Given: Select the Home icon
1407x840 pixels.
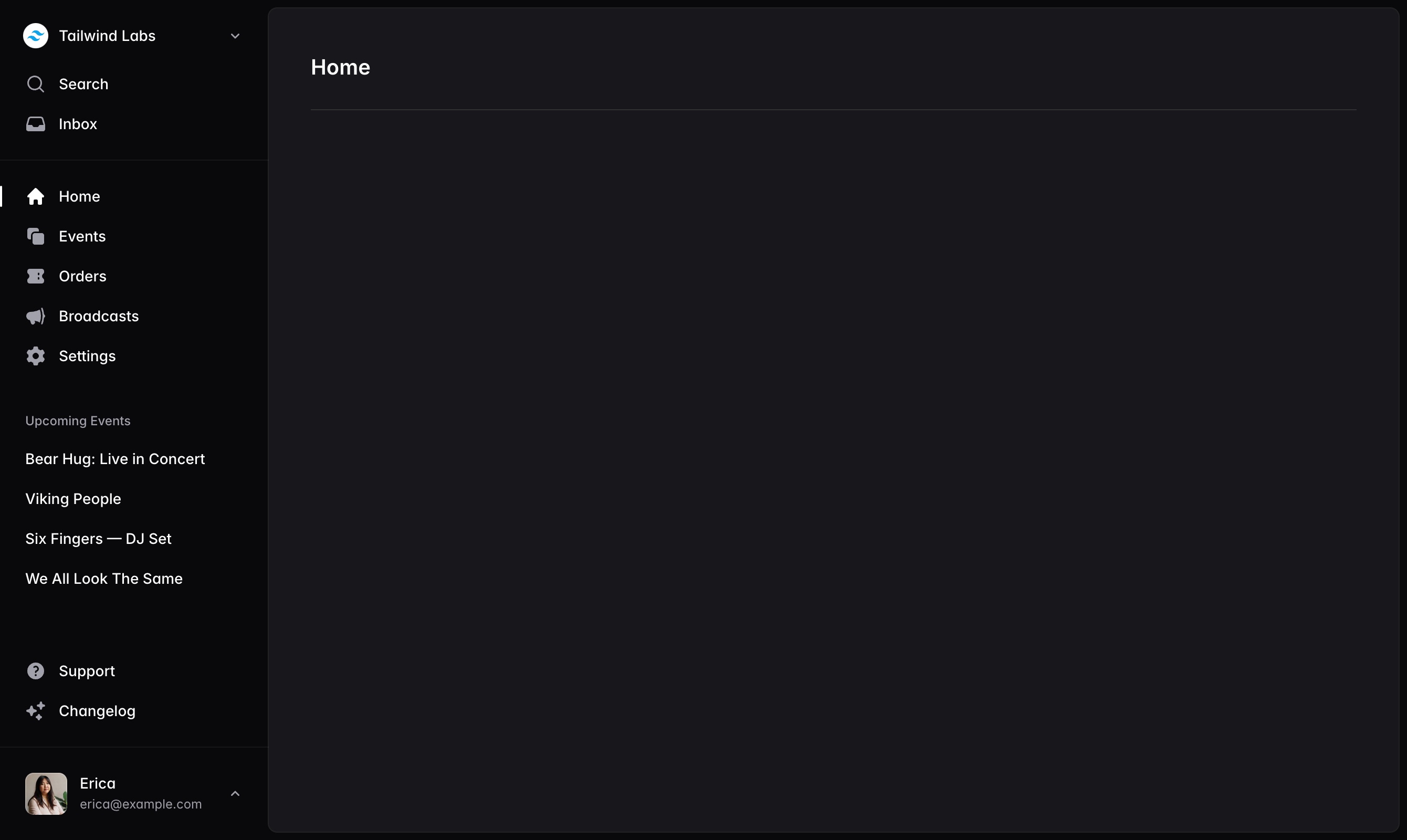Looking at the screenshot, I should click(x=36, y=196).
